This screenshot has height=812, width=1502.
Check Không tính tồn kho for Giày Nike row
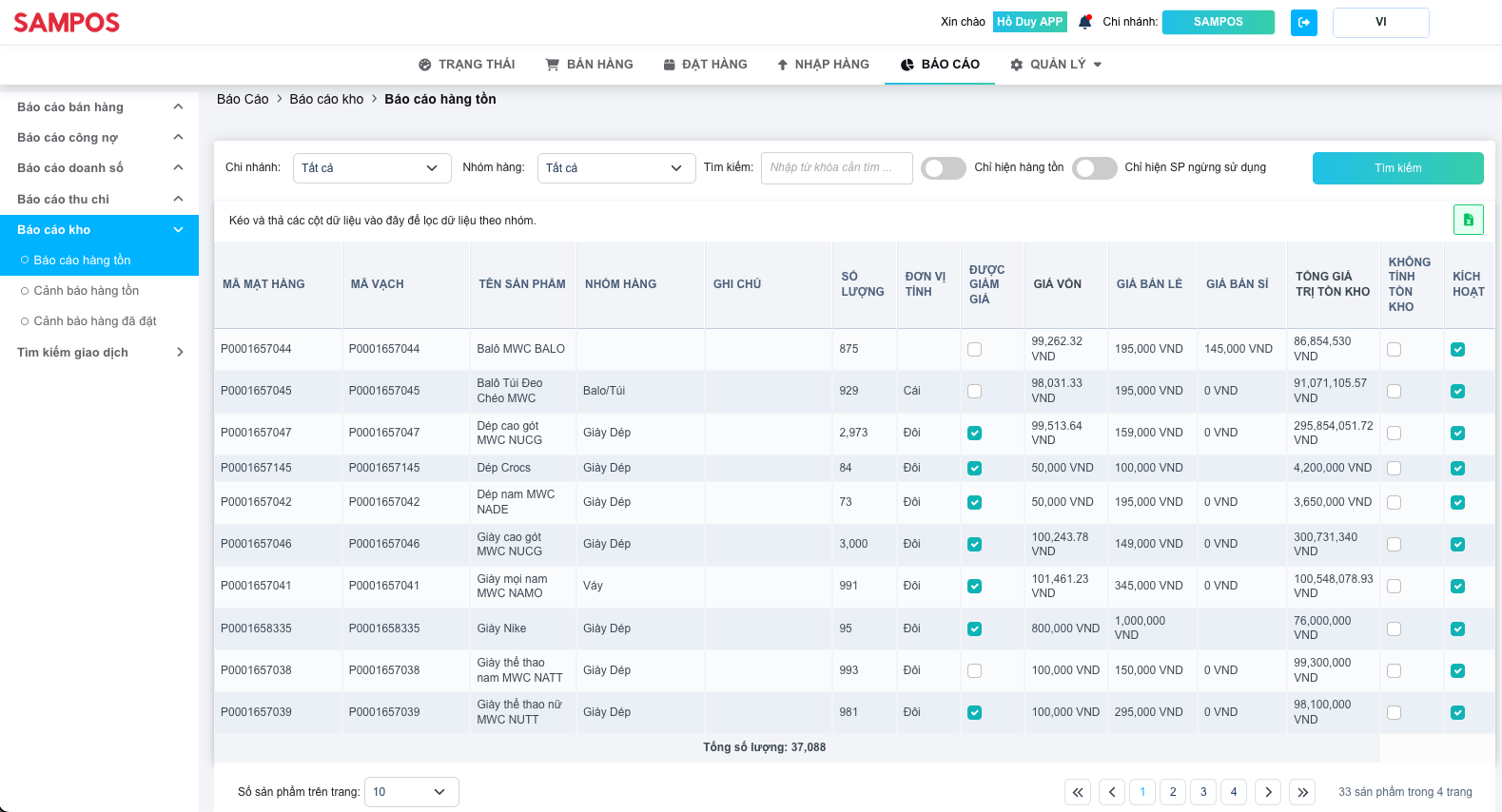pyautogui.click(x=1394, y=628)
